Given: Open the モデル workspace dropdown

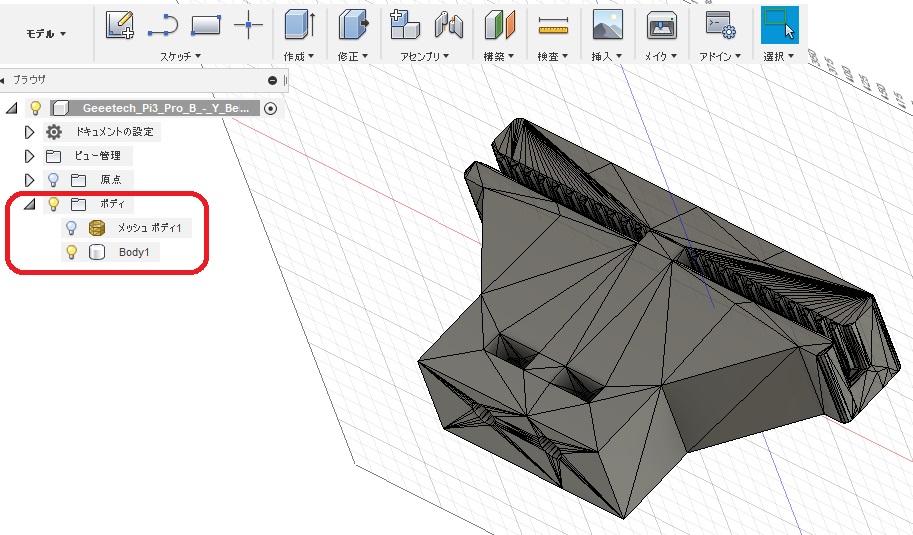Looking at the screenshot, I should pyautogui.click(x=46, y=34).
